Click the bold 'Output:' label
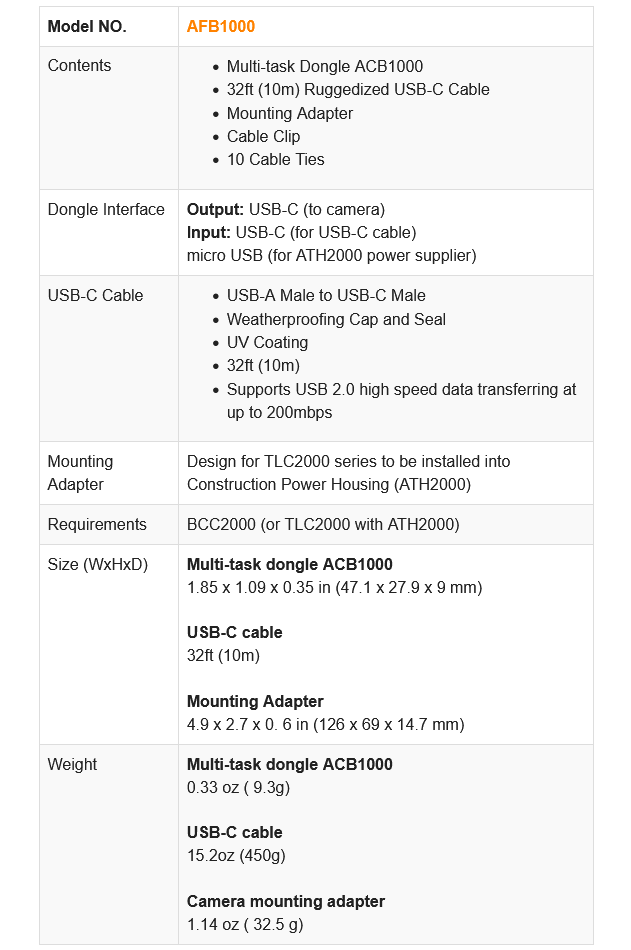 click(x=215, y=209)
